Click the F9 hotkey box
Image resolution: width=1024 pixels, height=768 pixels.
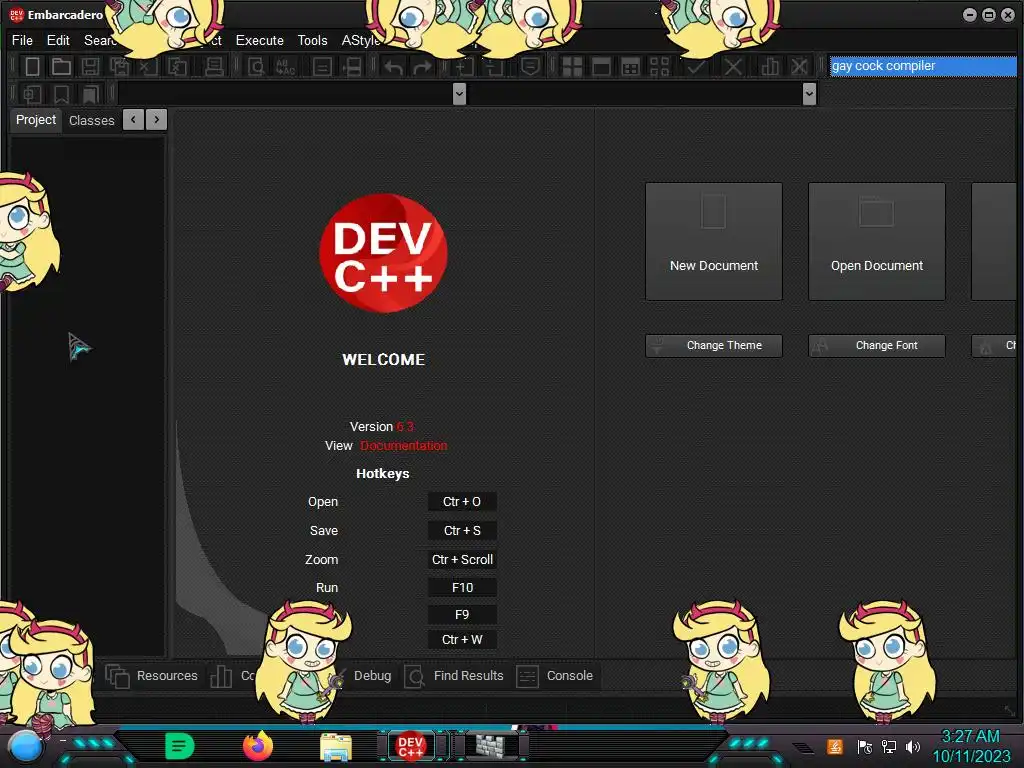(462, 615)
